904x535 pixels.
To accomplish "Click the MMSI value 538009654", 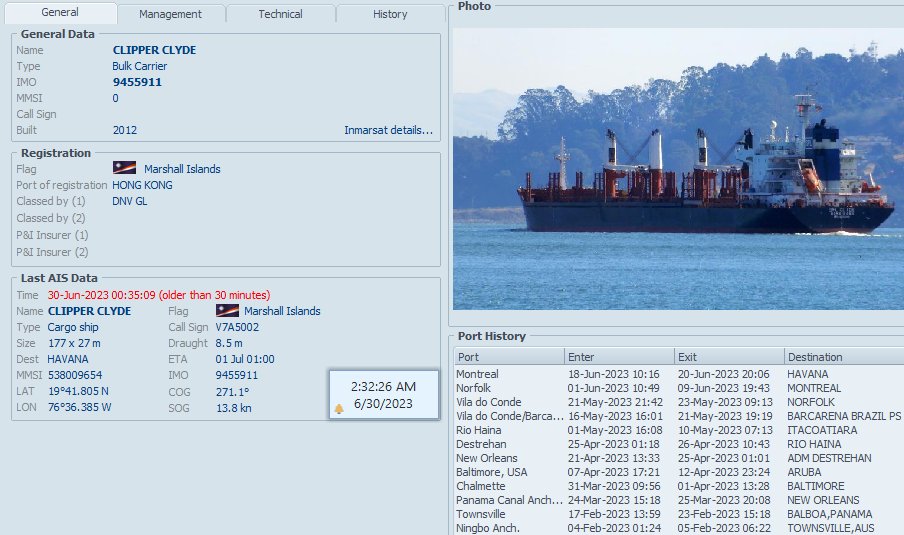I will coord(75,375).
